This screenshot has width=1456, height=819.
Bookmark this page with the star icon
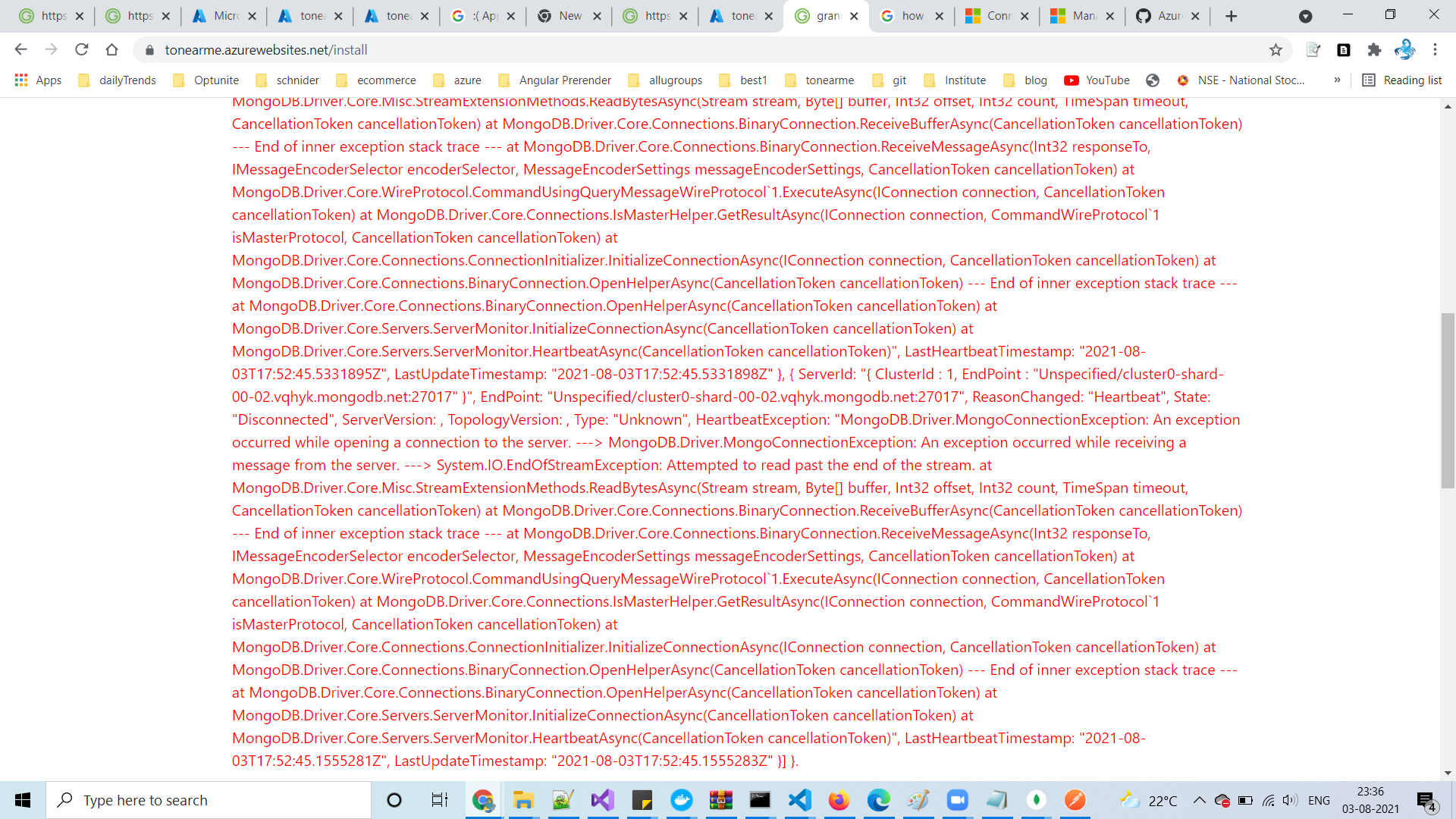click(1276, 49)
